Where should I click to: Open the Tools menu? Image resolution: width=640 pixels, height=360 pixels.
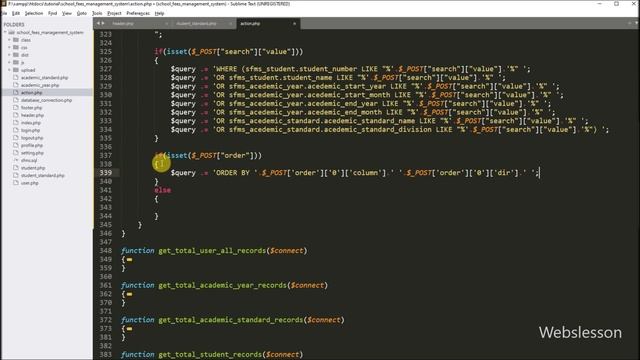point(97,13)
